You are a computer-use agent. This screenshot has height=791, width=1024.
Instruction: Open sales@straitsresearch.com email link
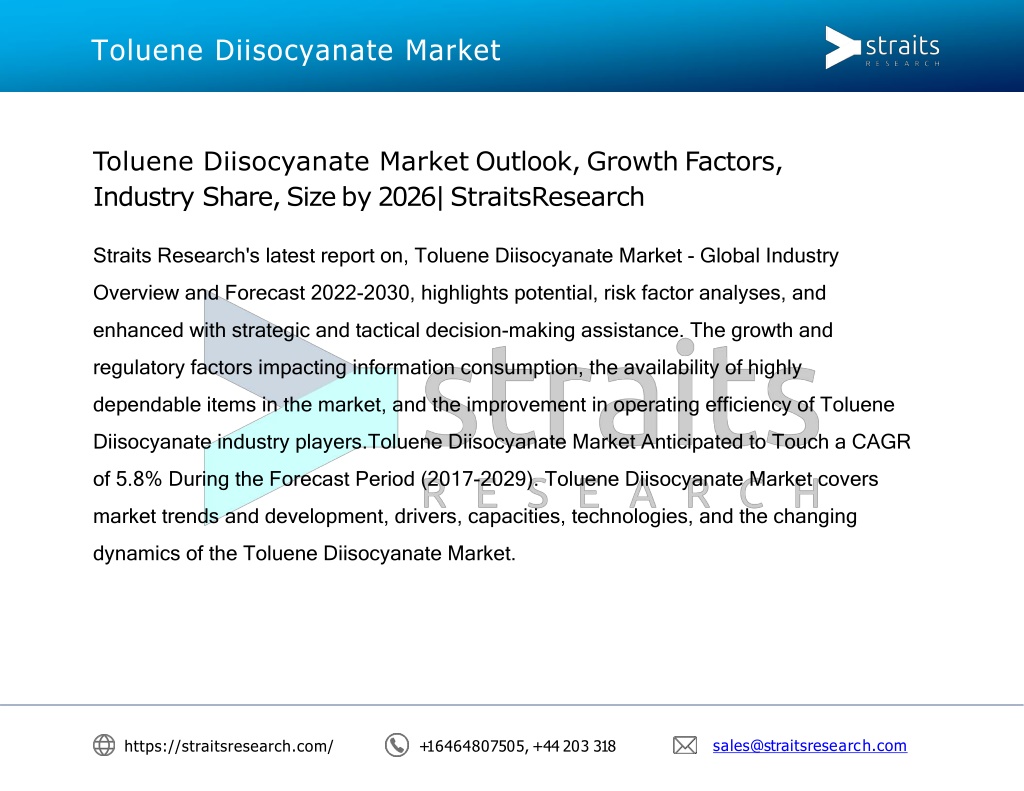point(809,745)
